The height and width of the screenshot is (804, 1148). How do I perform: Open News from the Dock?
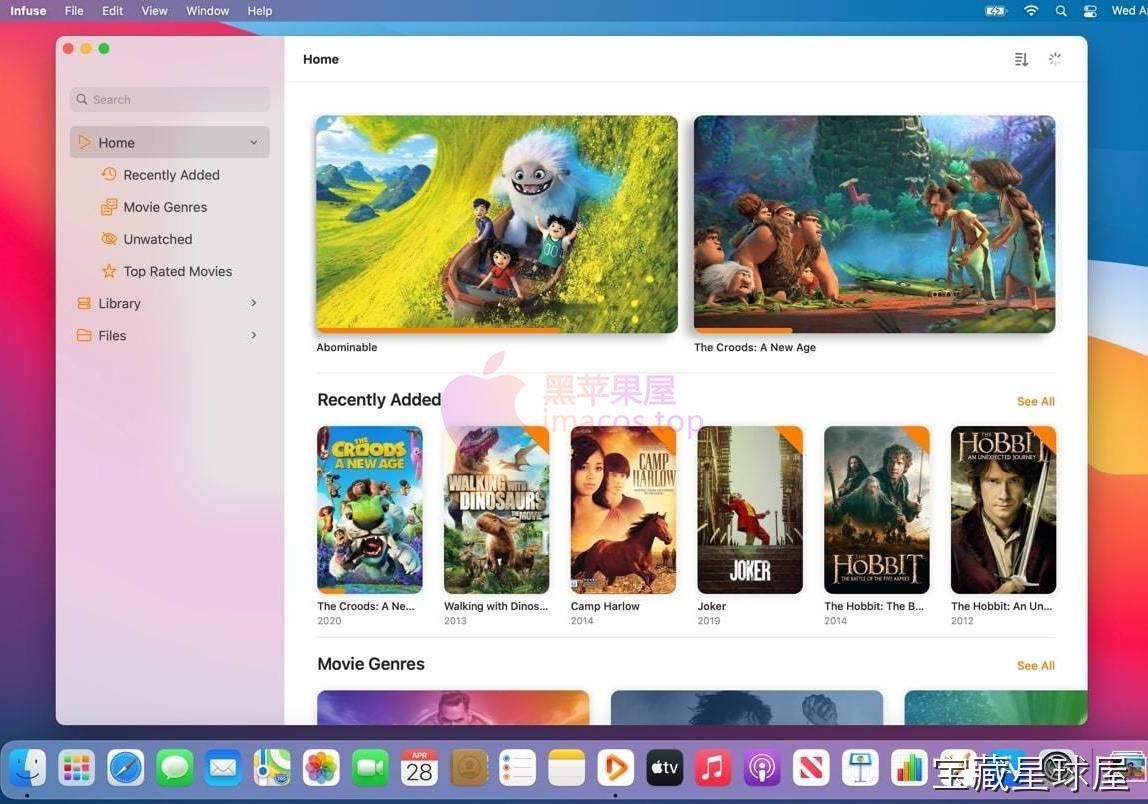[811, 768]
